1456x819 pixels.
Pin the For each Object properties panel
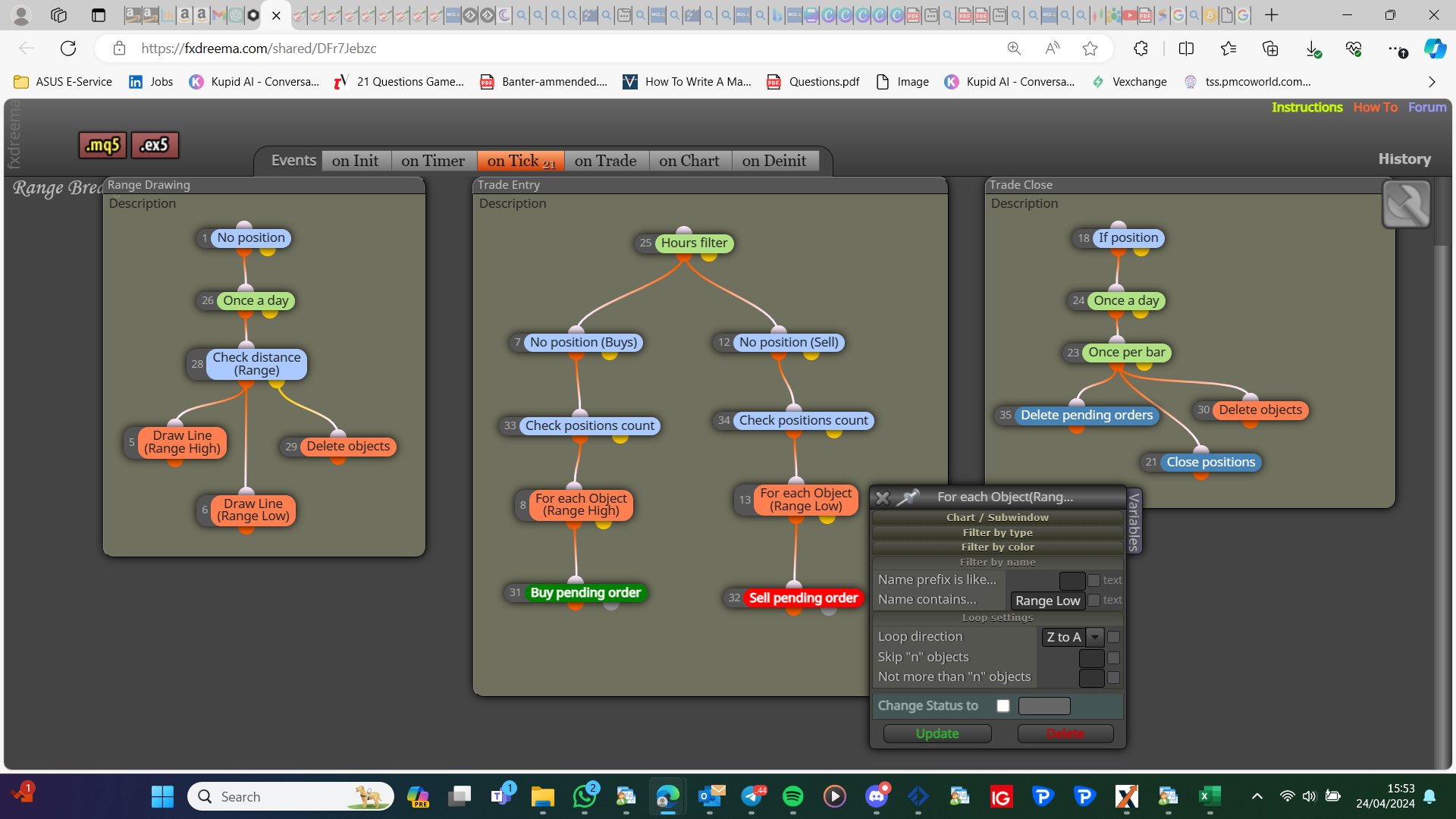pos(908,497)
